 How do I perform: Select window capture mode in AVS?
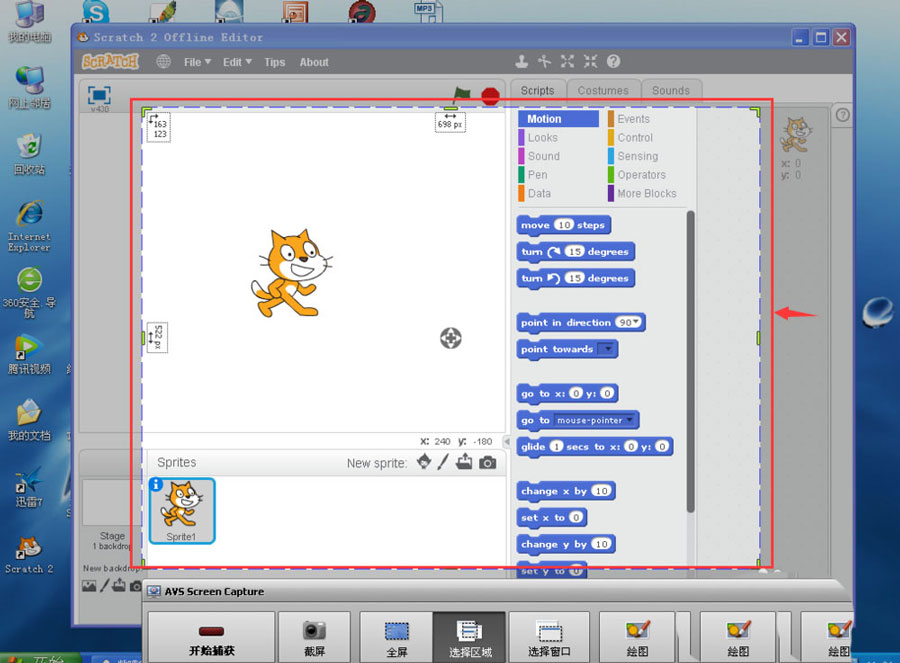point(549,638)
